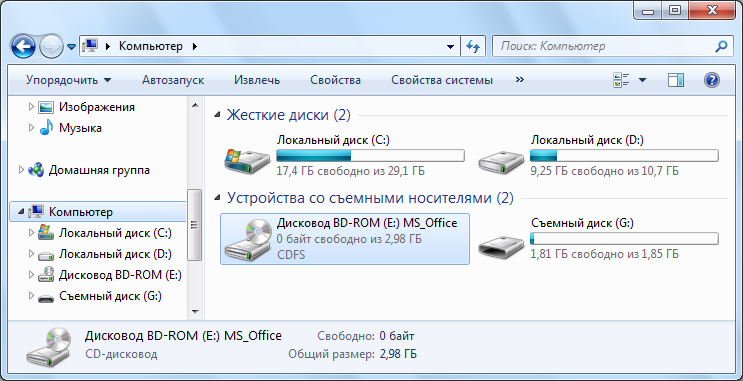Click the Back navigation arrow button
The image size is (743, 381).
pyautogui.click(x=22, y=46)
